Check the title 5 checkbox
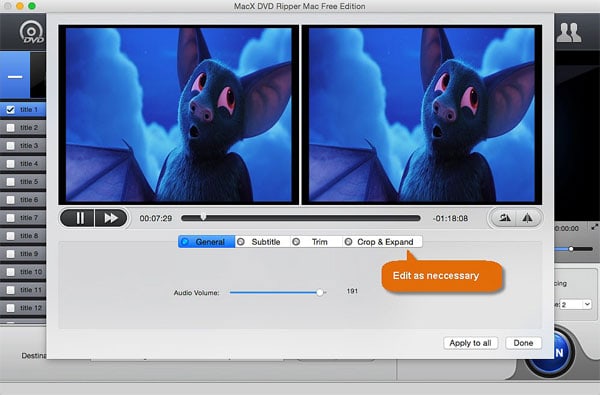Image resolution: width=600 pixels, height=395 pixels. [11, 182]
